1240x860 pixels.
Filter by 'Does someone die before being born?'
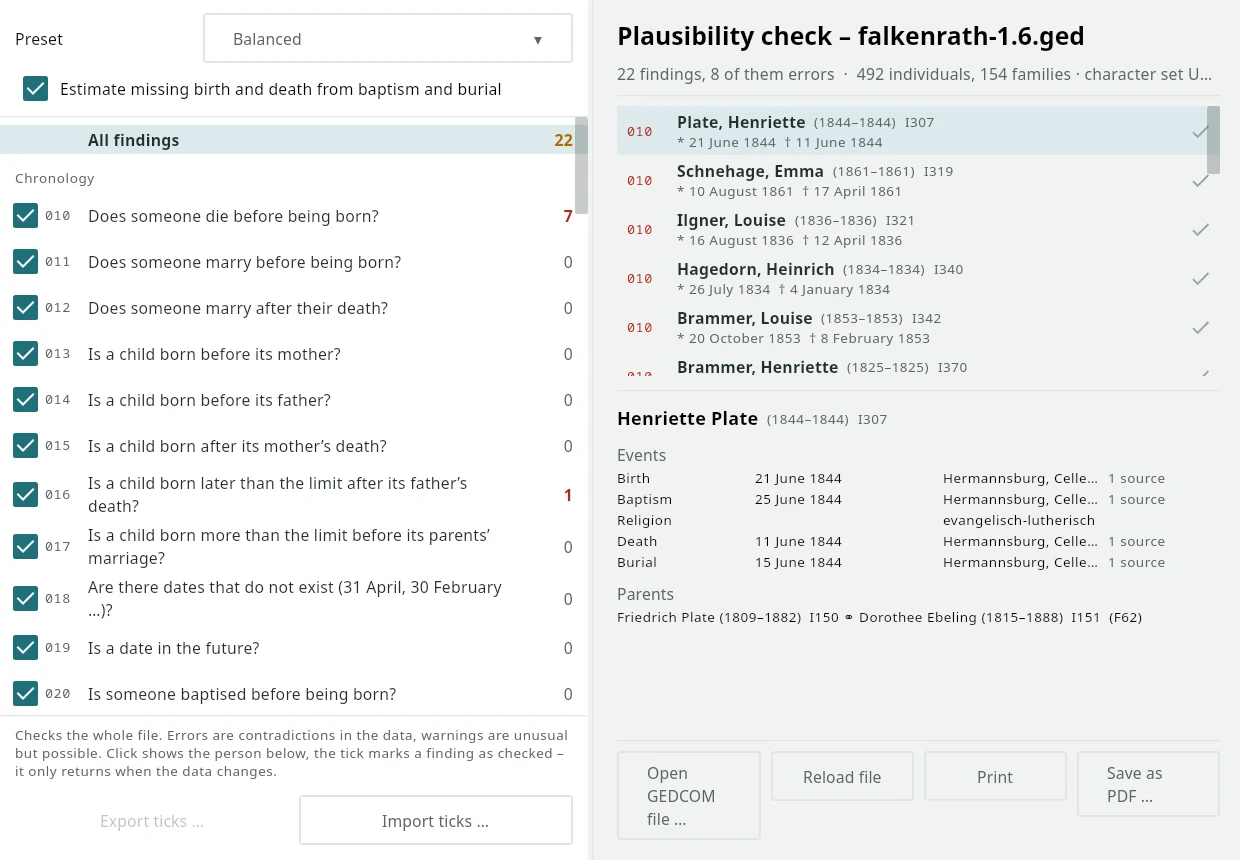point(233,216)
